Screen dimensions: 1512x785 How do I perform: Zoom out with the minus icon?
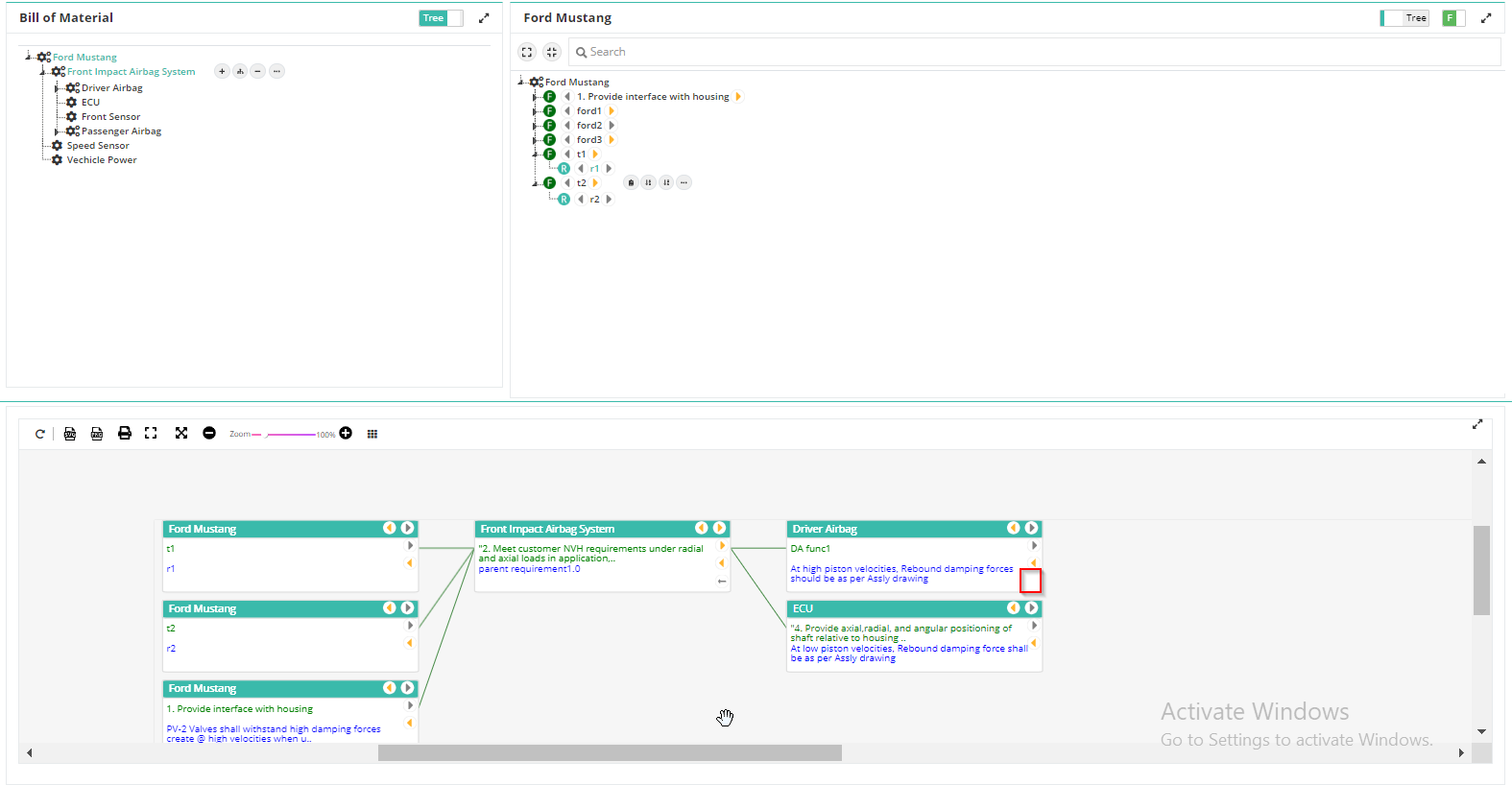click(209, 434)
